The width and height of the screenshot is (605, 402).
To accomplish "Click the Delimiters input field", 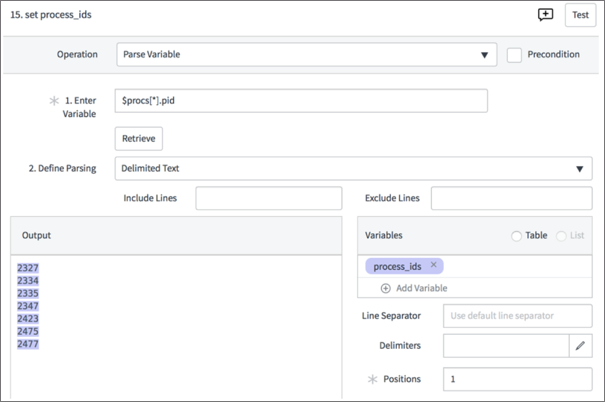I will point(506,346).
